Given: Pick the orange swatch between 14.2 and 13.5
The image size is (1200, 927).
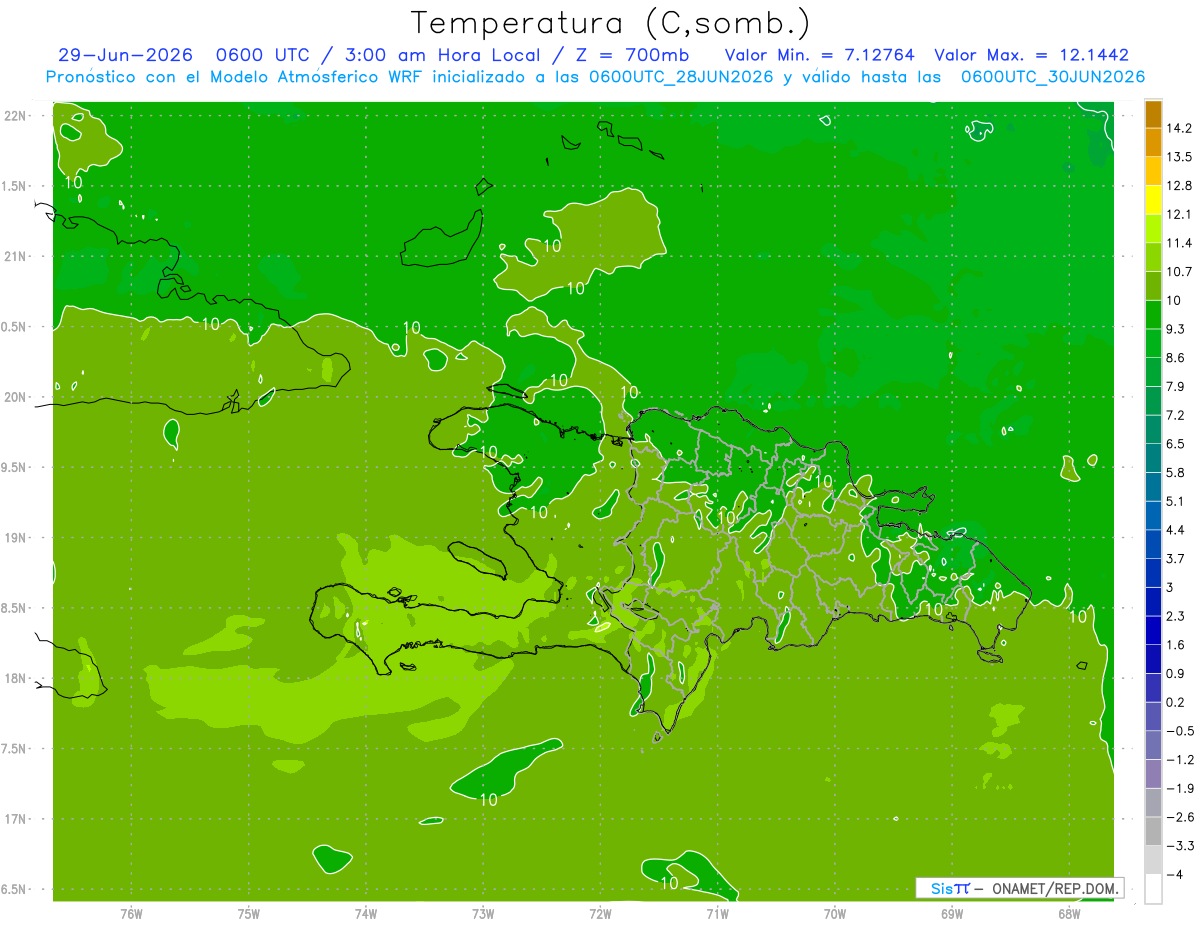Looking at the screenshot, I should [1153, 142].
